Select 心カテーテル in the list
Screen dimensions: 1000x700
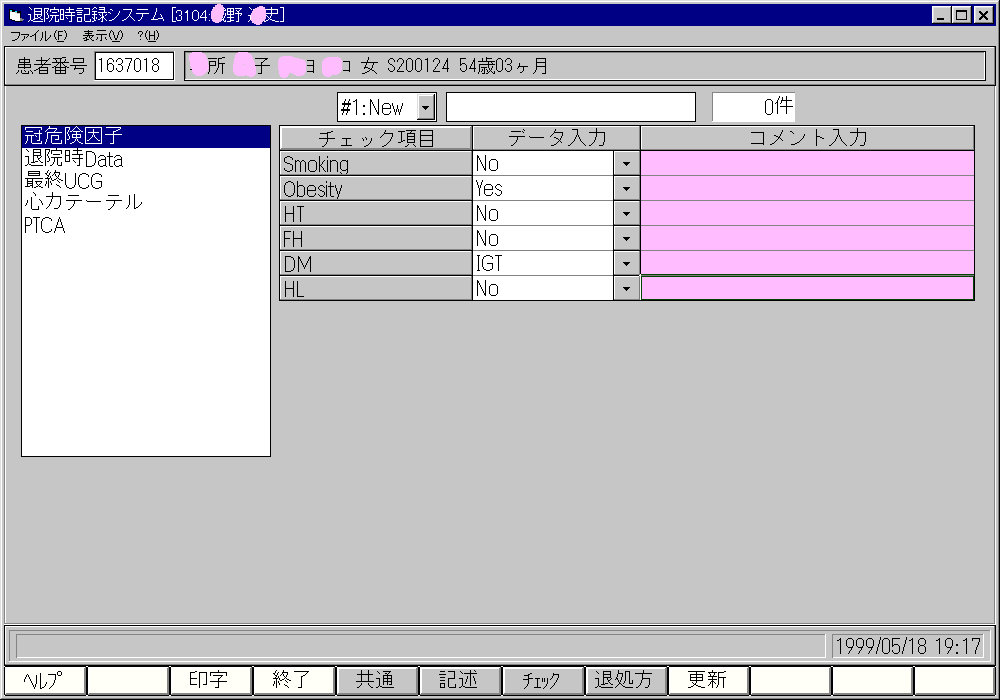pyautogui.click(x=83, y=203)
